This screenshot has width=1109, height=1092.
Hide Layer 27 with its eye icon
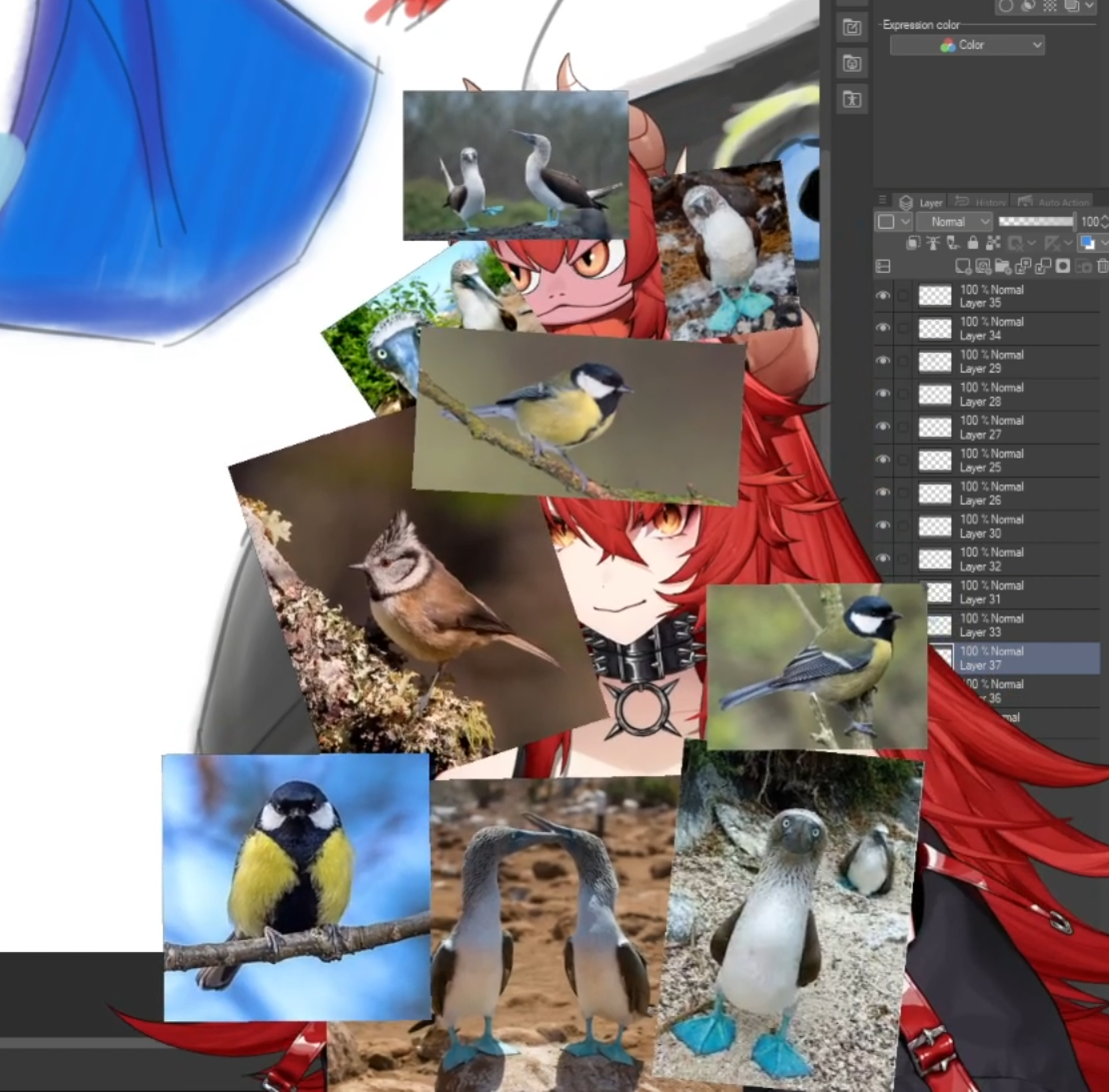882,427
